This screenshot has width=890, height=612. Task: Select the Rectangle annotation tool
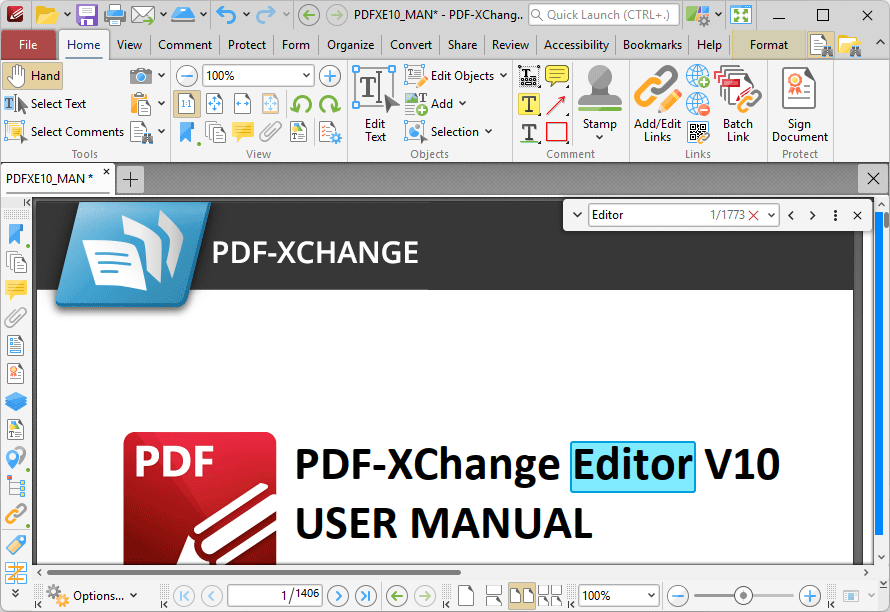557,132
